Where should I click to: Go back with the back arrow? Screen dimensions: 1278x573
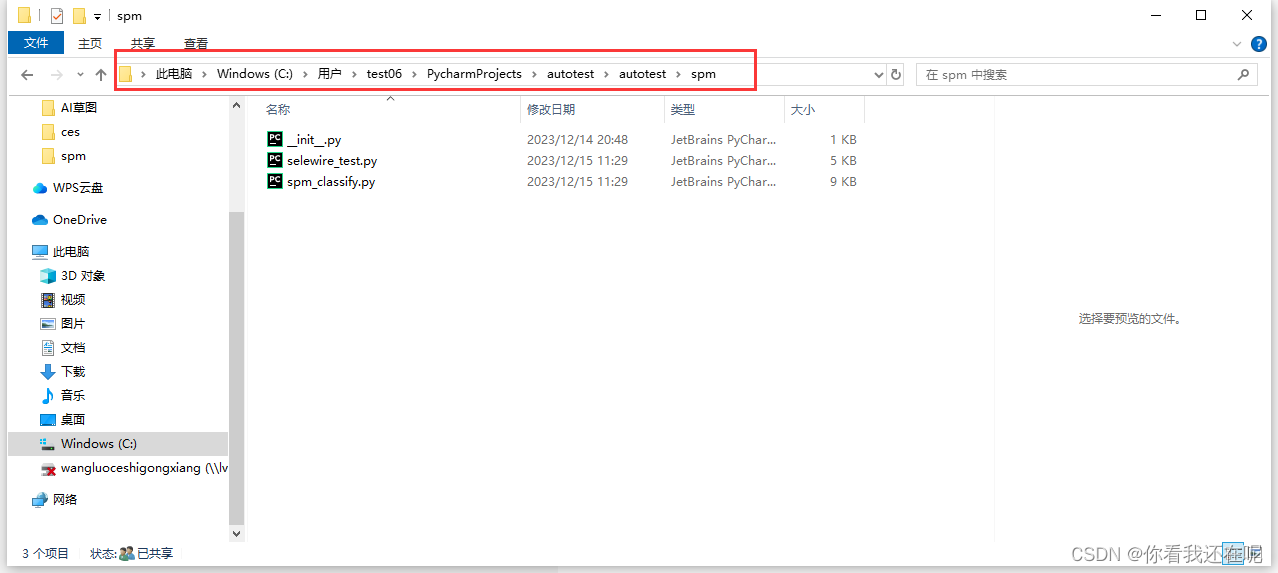click(27, 75)
